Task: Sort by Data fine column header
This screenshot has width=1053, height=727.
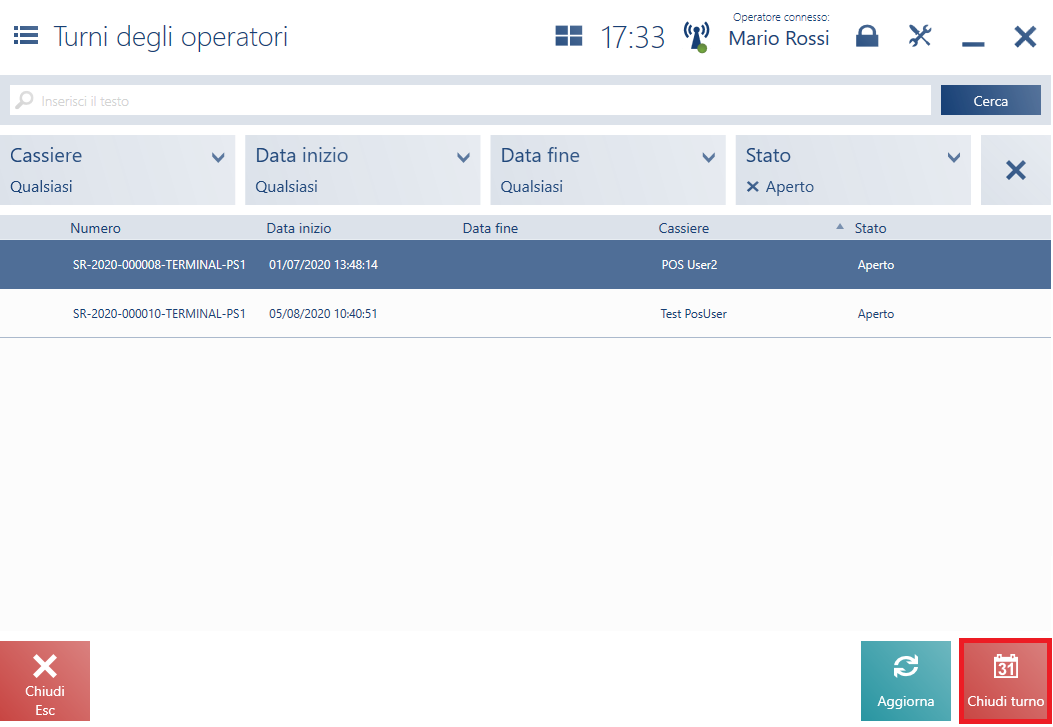Action: point(490,228)
